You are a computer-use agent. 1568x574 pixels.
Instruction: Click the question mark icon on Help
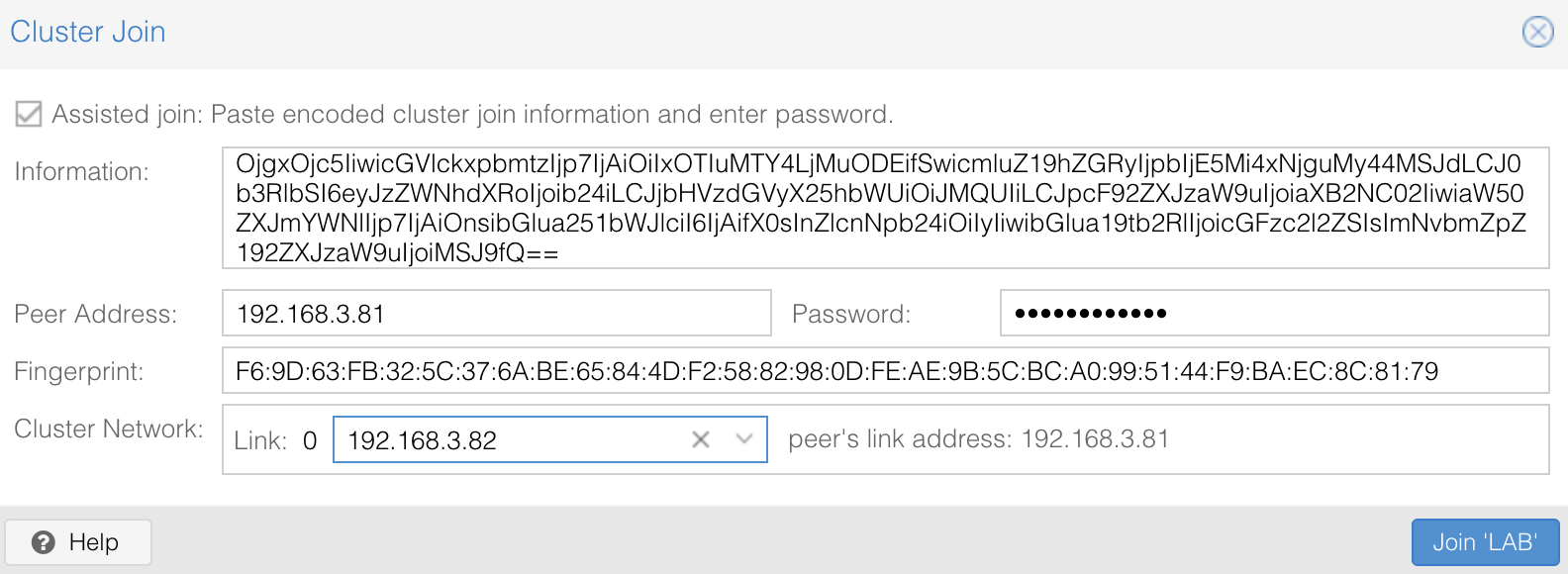[44, 542]
